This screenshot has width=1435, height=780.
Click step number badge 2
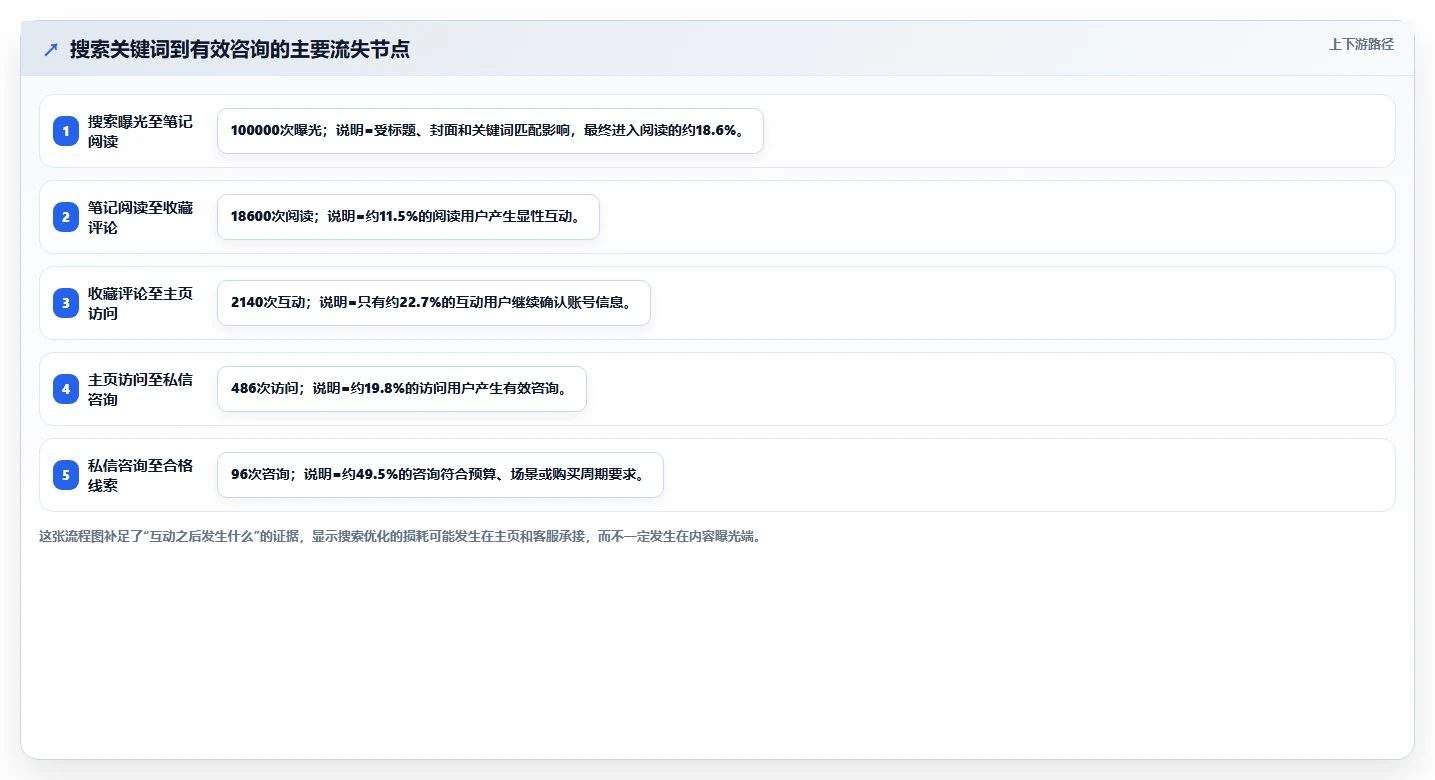tap(66, 217)
